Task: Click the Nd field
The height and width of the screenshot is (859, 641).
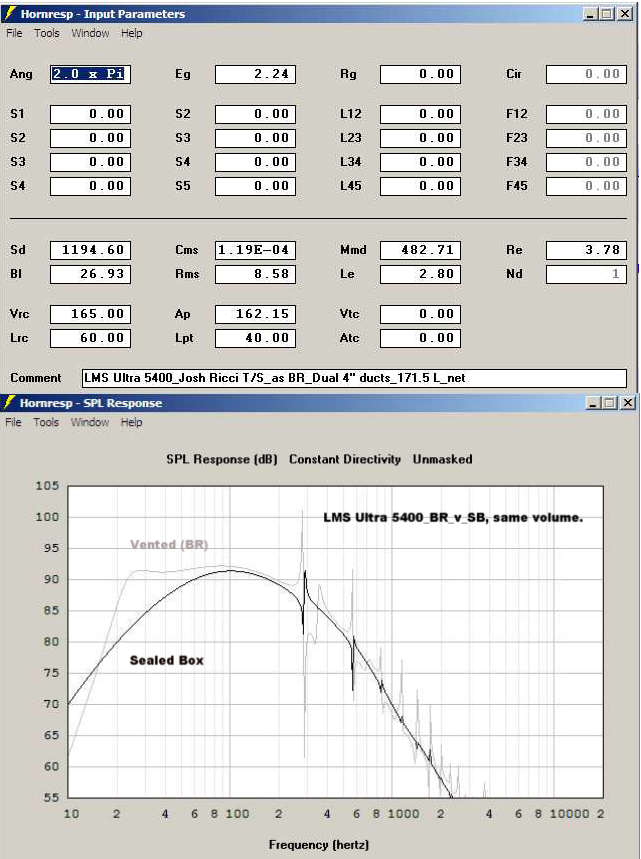Action: [586, 274]
